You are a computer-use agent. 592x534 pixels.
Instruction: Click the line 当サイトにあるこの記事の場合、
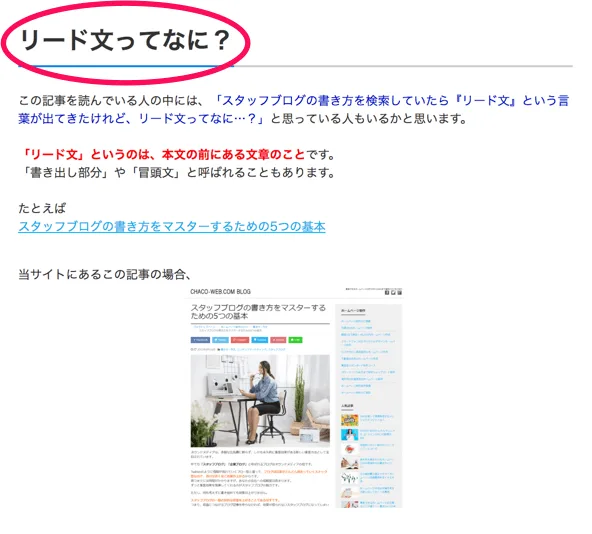click(105, 274)
